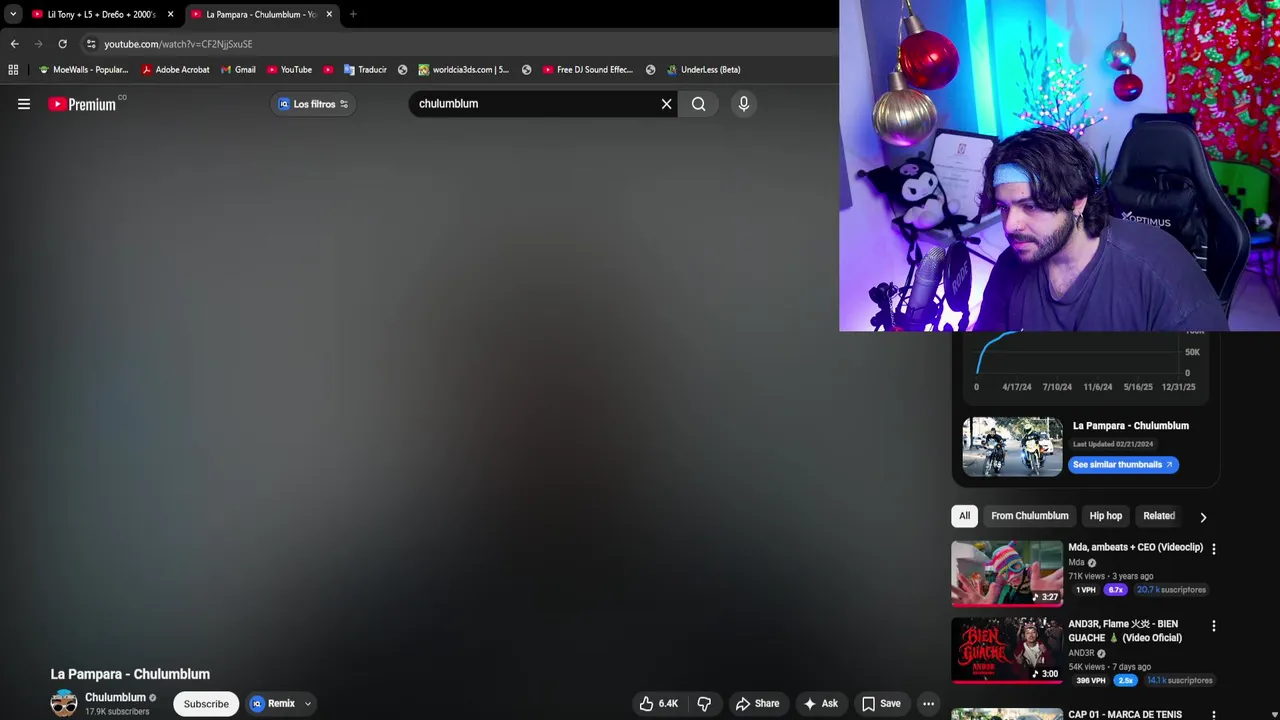Go to YouTube Premium home logo
This screenshot has width=1280, height=720.
(82, 104)
